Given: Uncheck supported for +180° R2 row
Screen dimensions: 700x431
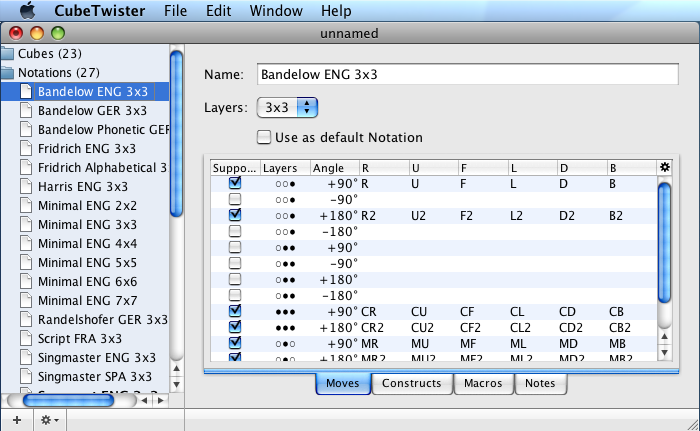Looking at the screenshot, I should coord(235,215).
